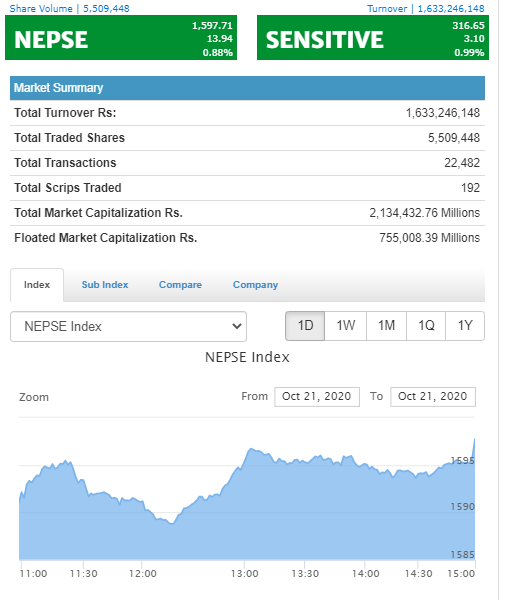The image size is (507, 600).
Task: Click the Market Summary header
Action: click(x=247, y=88)
